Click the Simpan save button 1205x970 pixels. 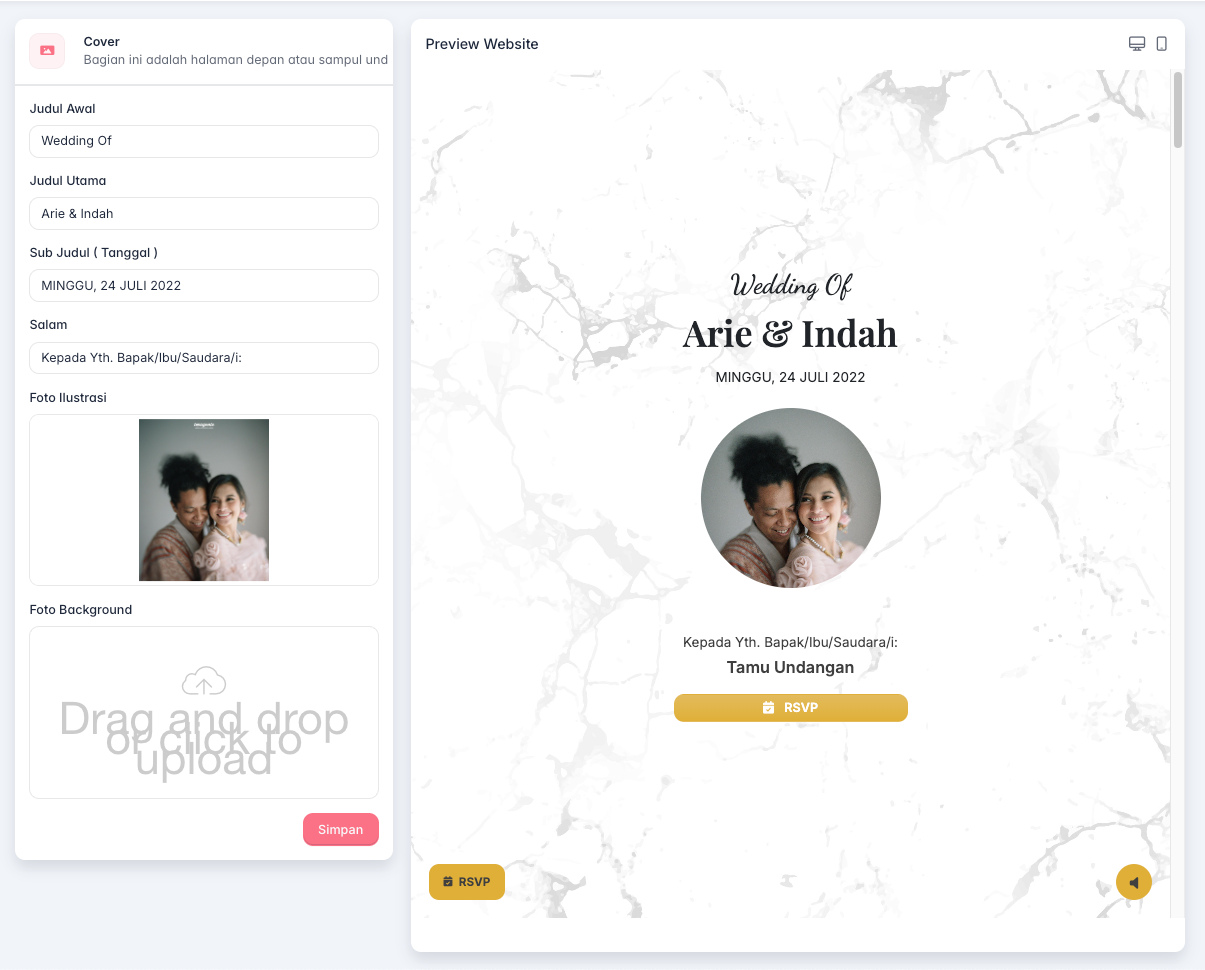pos(341,830)
